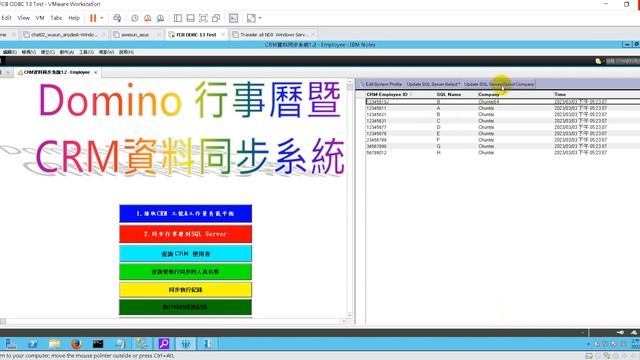Click the Unity mode icon in VMware toolbar

[x=216, y=18]
